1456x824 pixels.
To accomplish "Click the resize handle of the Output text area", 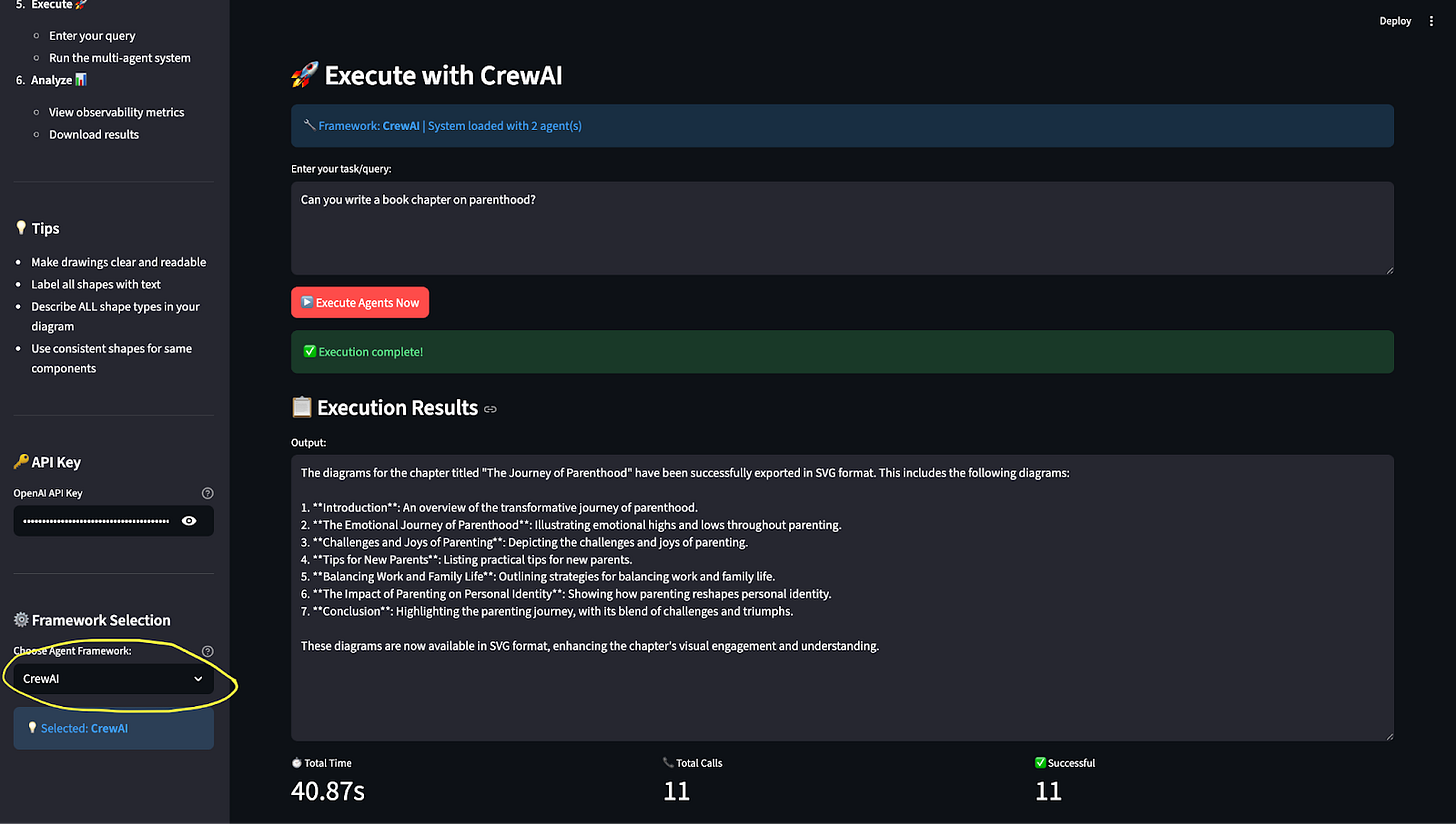I will [x=1388, y=735].
